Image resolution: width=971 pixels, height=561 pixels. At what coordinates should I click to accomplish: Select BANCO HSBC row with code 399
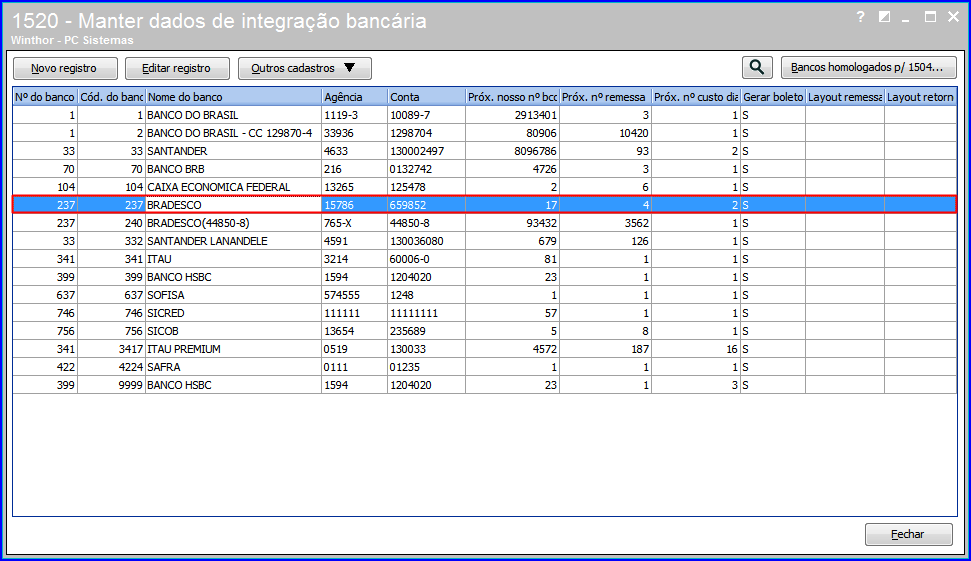coord(485,277)
